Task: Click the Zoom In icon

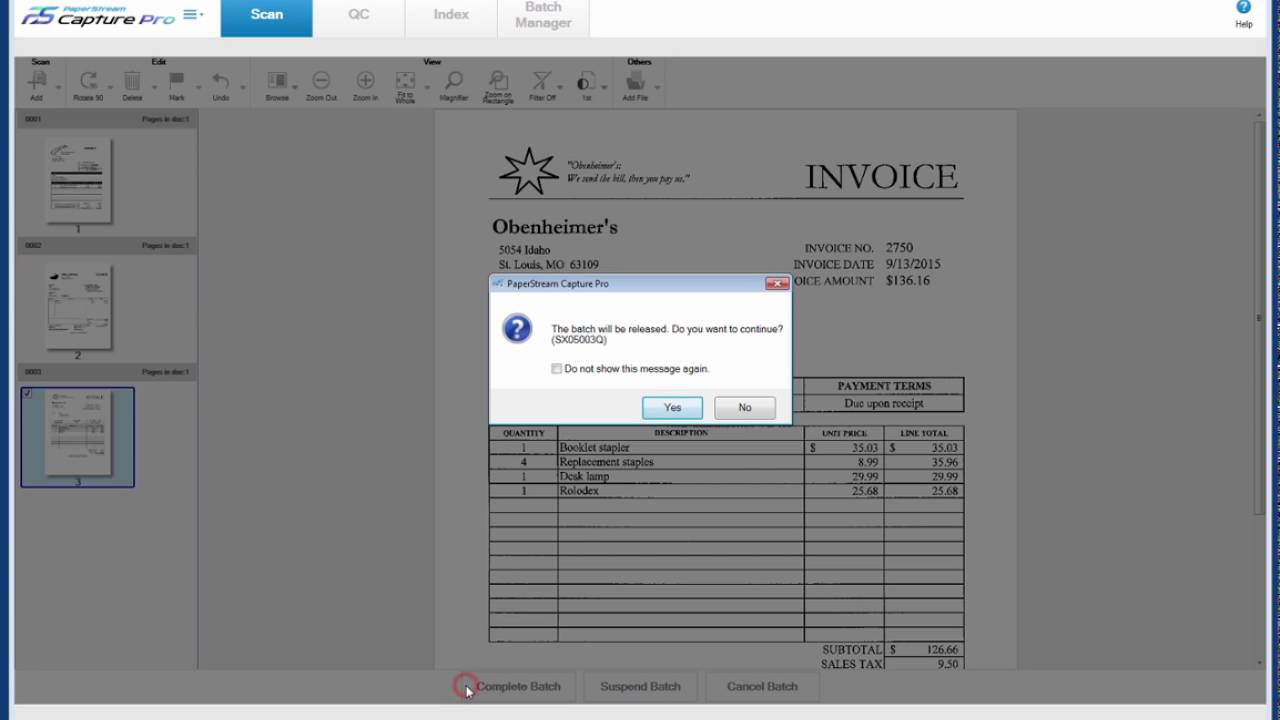Action: tap(365, 81)
